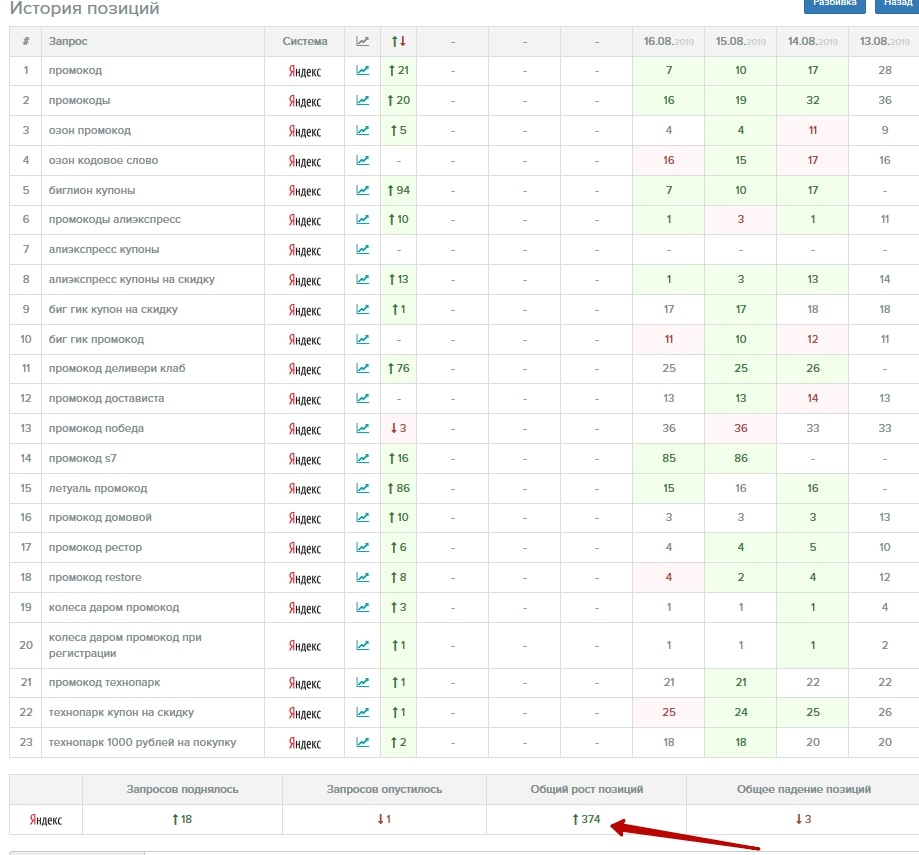Image resolution: width=919 pixels, height=855 pixels.
Task: View graph for биглион купоны
Action: [363, 190]
